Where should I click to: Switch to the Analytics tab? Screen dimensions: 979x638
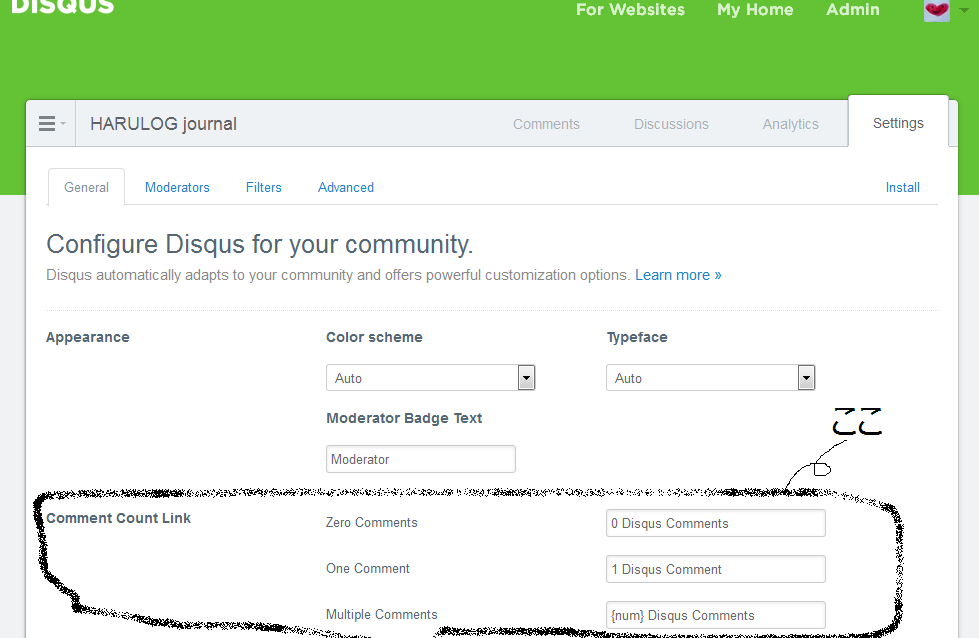tap(790, 124)
